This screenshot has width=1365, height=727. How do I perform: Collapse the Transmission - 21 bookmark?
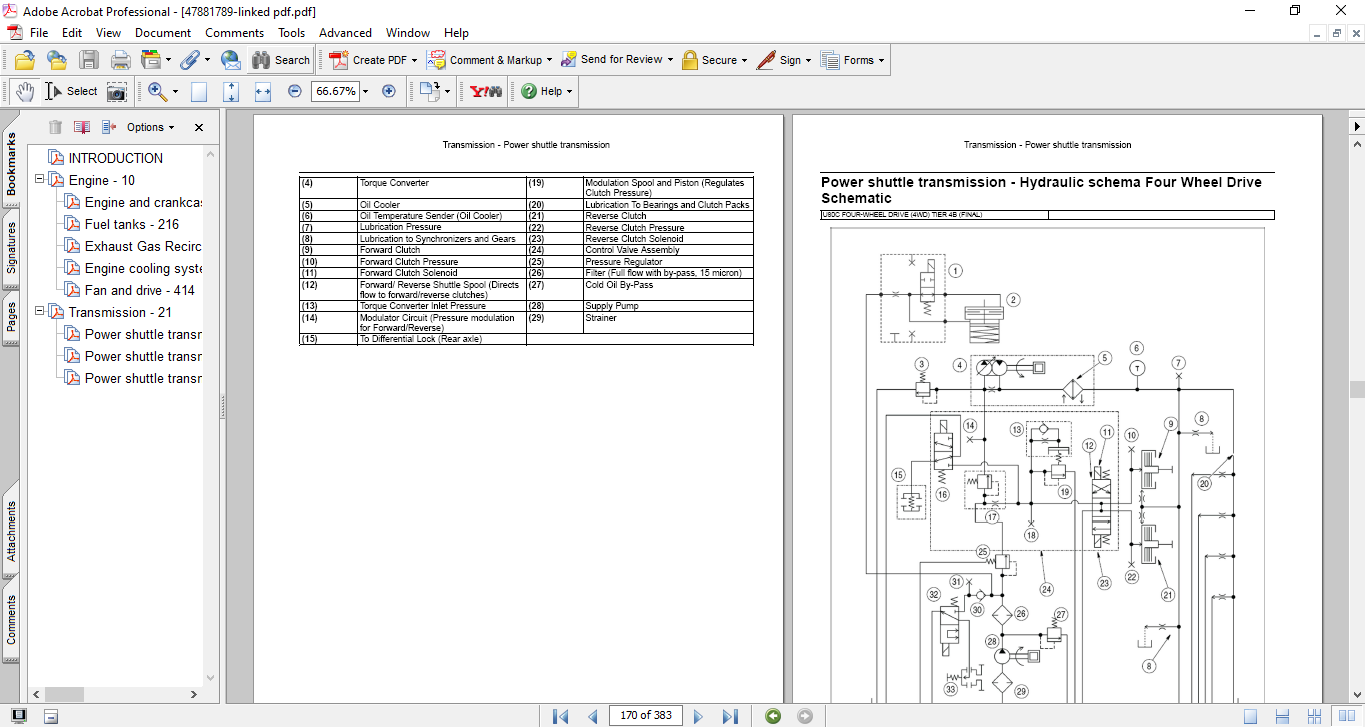[x=40, y=312]
